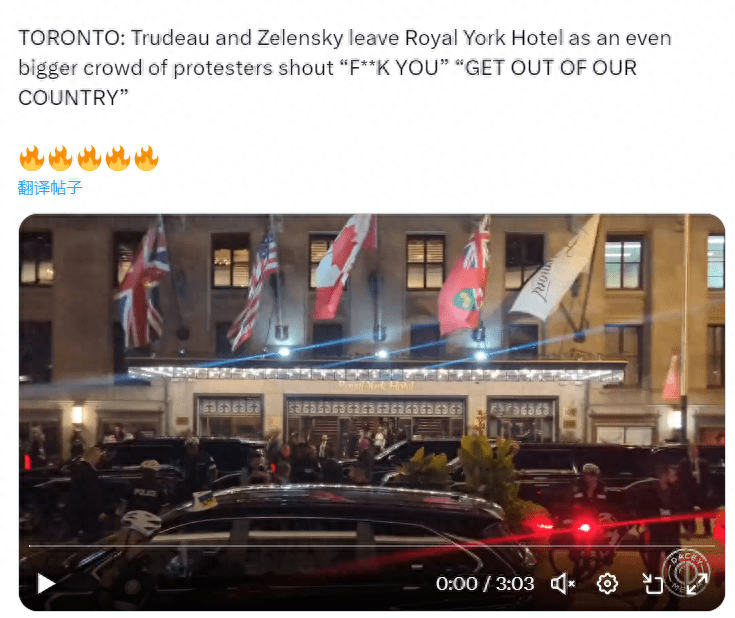Click the middle fire emoji

click(89, 158)
